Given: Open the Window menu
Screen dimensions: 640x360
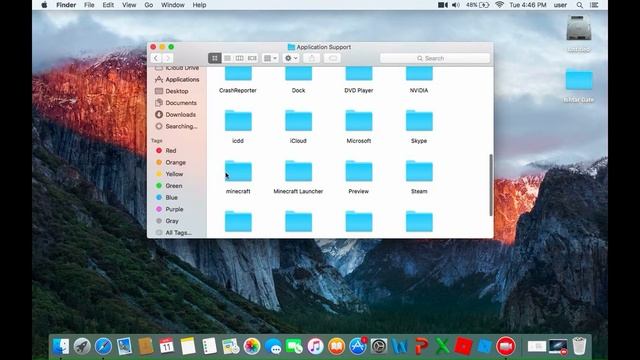Looking at the screenshot, I should click(x=173, y=5).
